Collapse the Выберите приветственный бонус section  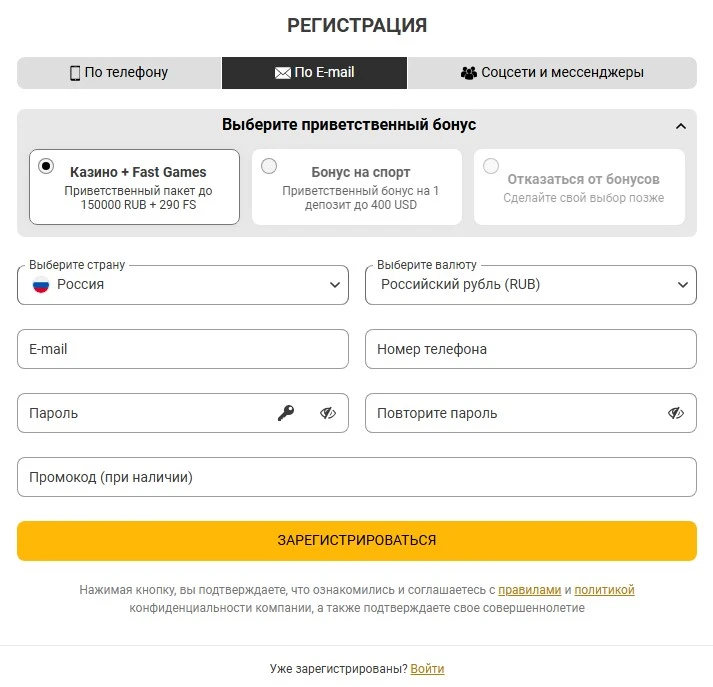click(681, 126)
